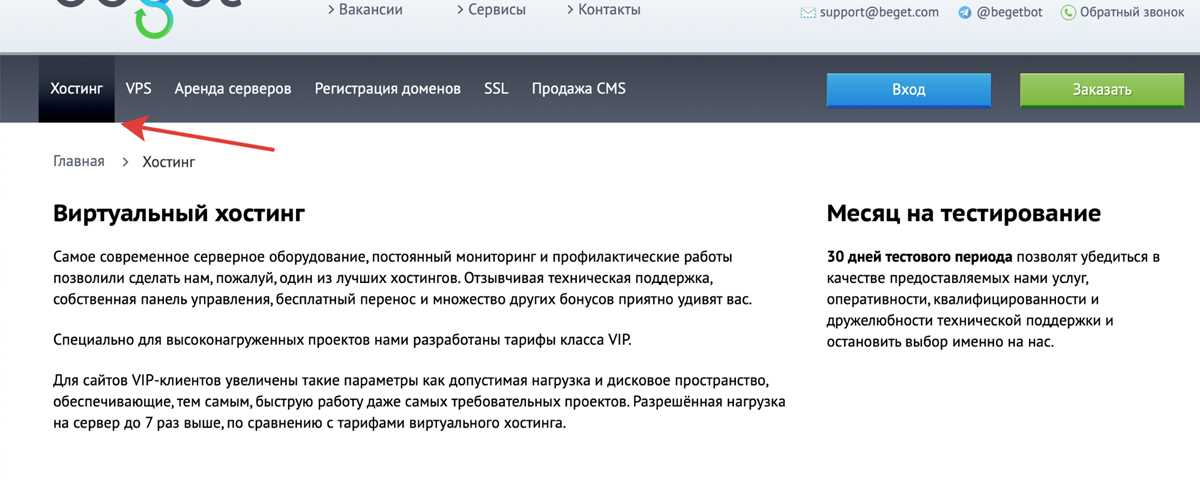Click the green Заказать button

1102,90
